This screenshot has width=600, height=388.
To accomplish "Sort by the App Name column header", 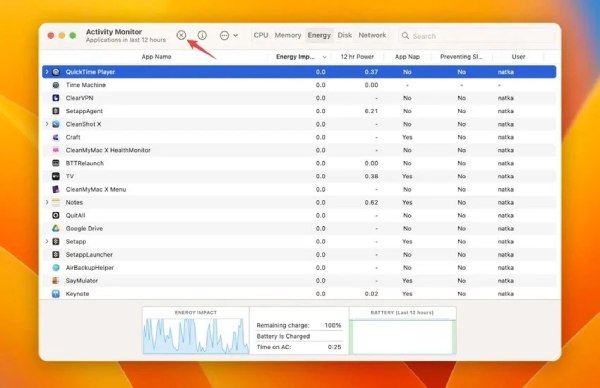I will [x=157, y=57].
